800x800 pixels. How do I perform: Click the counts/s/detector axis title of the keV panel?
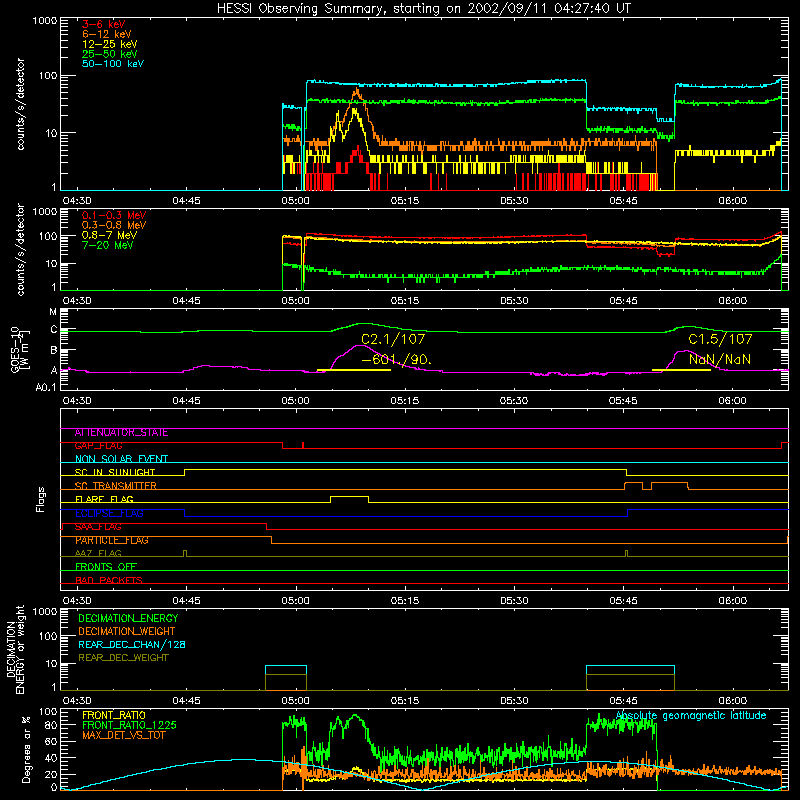(20, 104)
